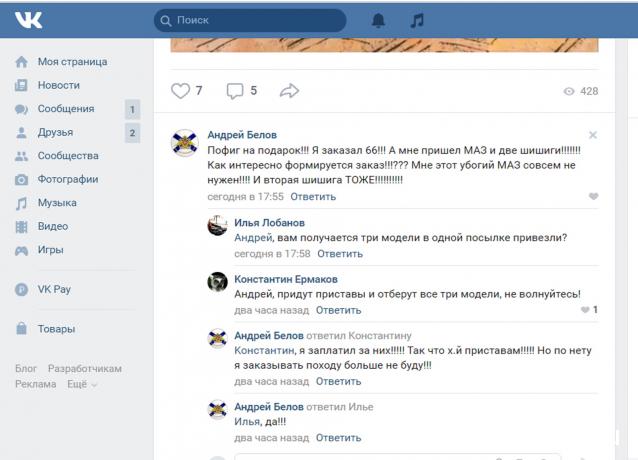Viewport: 638px width, 460px height.
Task: Open Константин Ермаков's profile name
Action: 286,279
